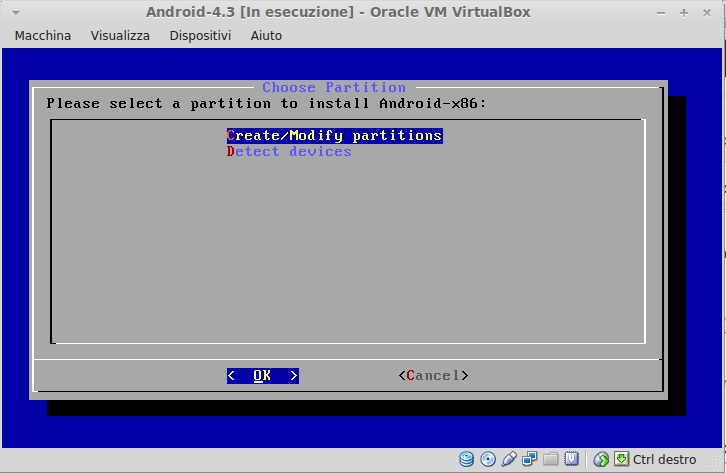
Task: Select Create/Modify partitions entry
Action: click(335, 136)
